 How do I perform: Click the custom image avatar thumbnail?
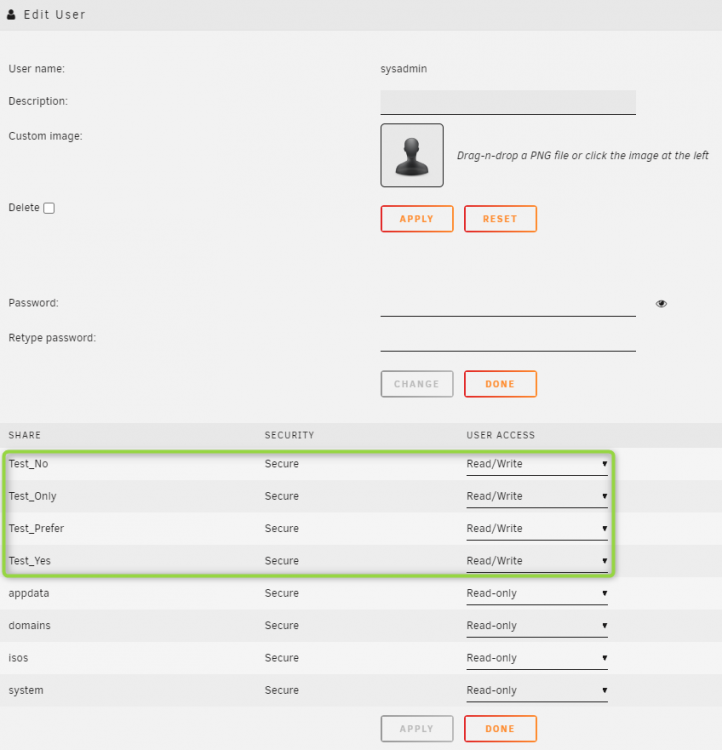pos(412,155)
